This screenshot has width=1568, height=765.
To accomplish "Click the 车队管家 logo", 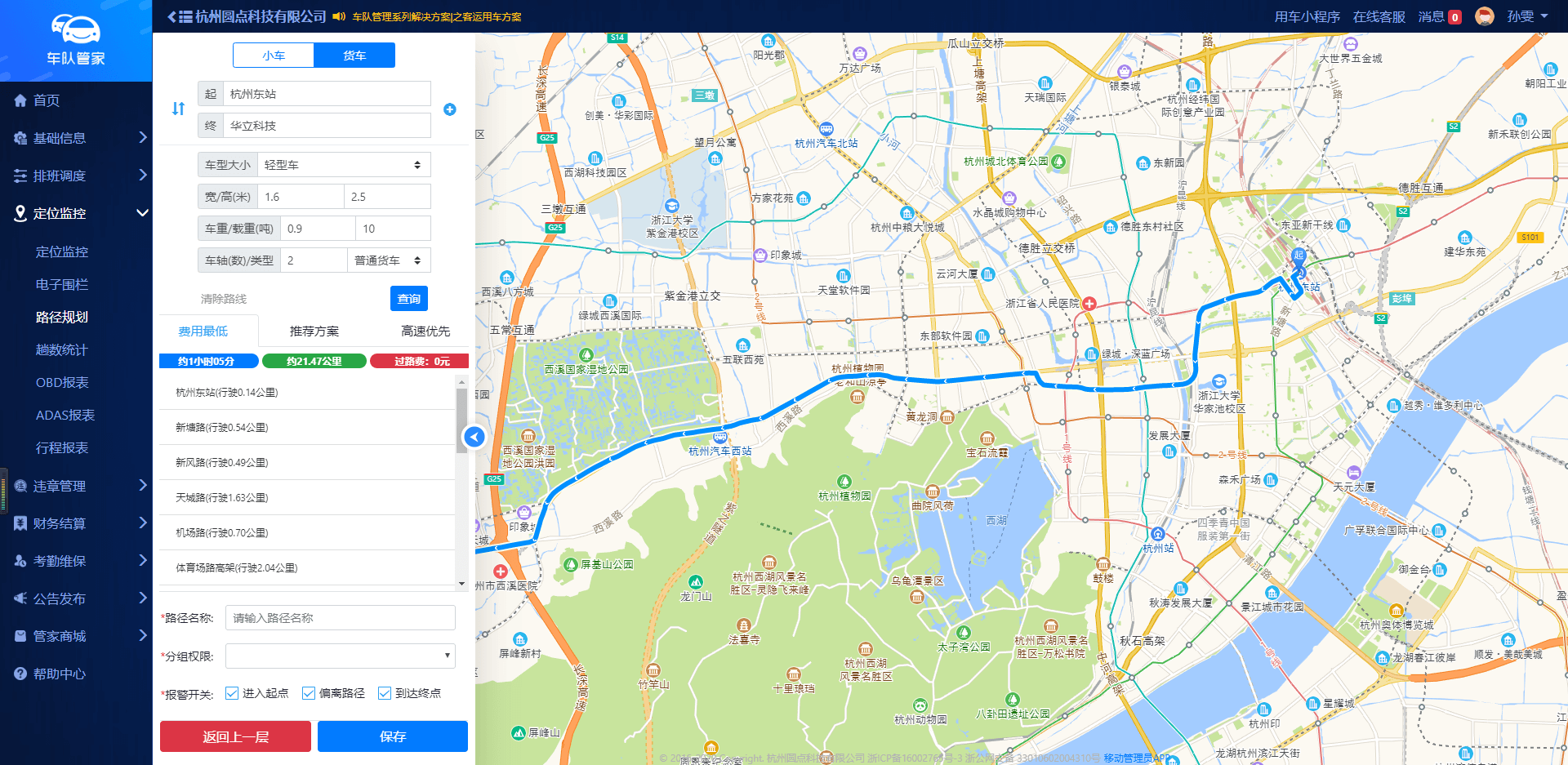I will (x=75, y=39).
